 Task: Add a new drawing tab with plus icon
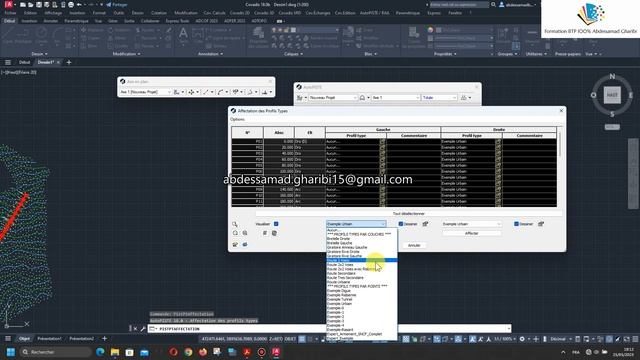[69, 62]
